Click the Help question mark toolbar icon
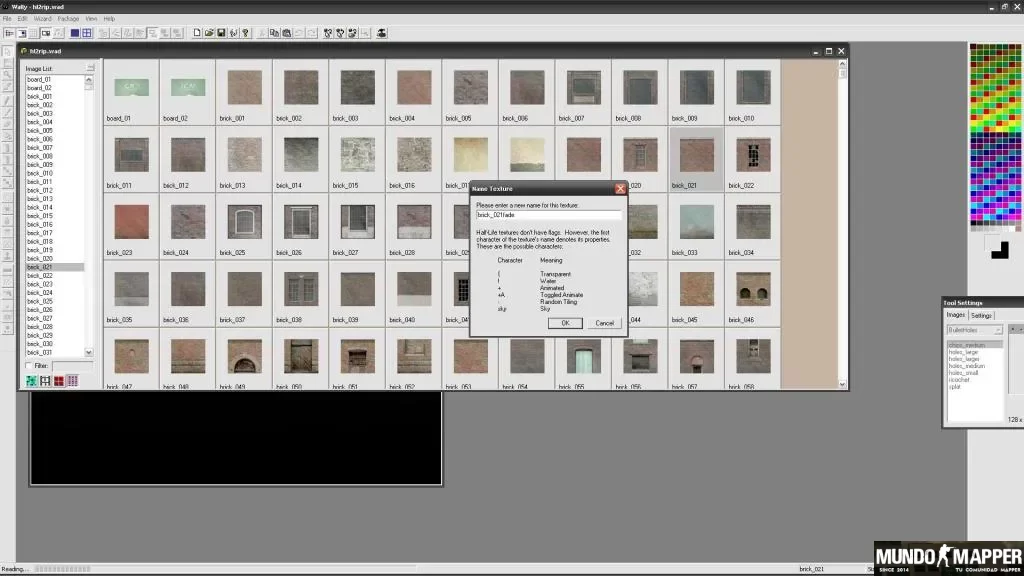The height and width of the screenshot is (576, 1024). 246,33
